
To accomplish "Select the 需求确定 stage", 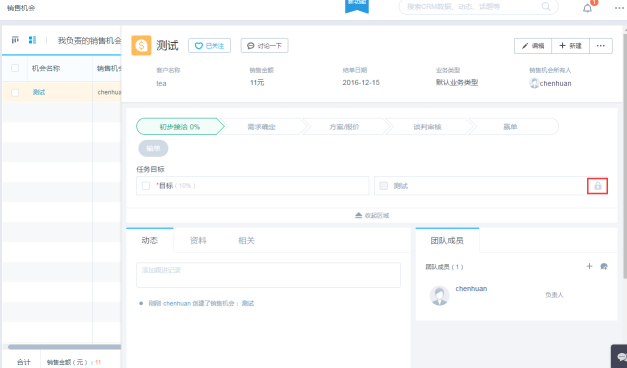I will [x=262, y=127].
